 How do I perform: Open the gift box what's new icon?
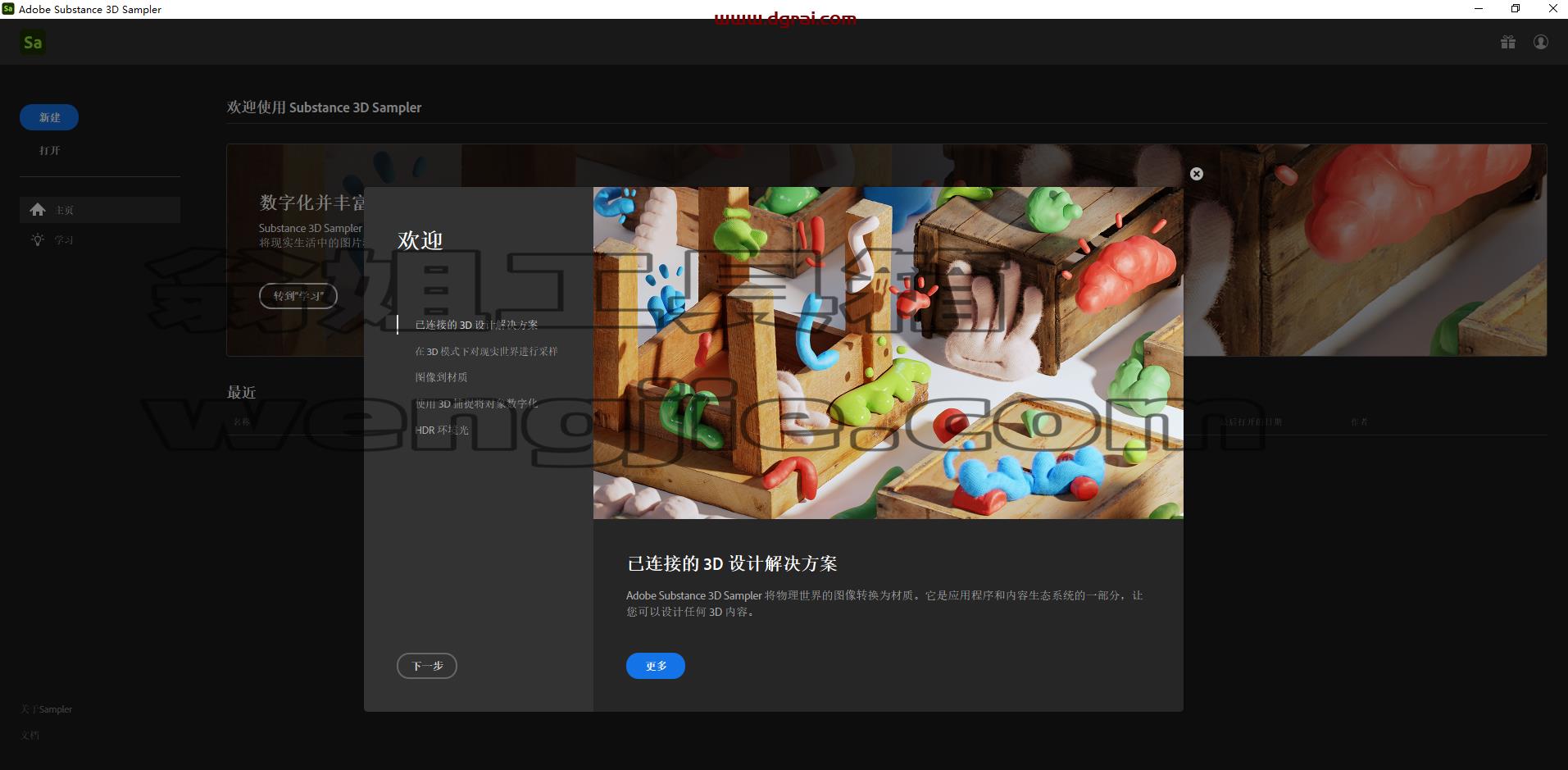point(1508,42)
